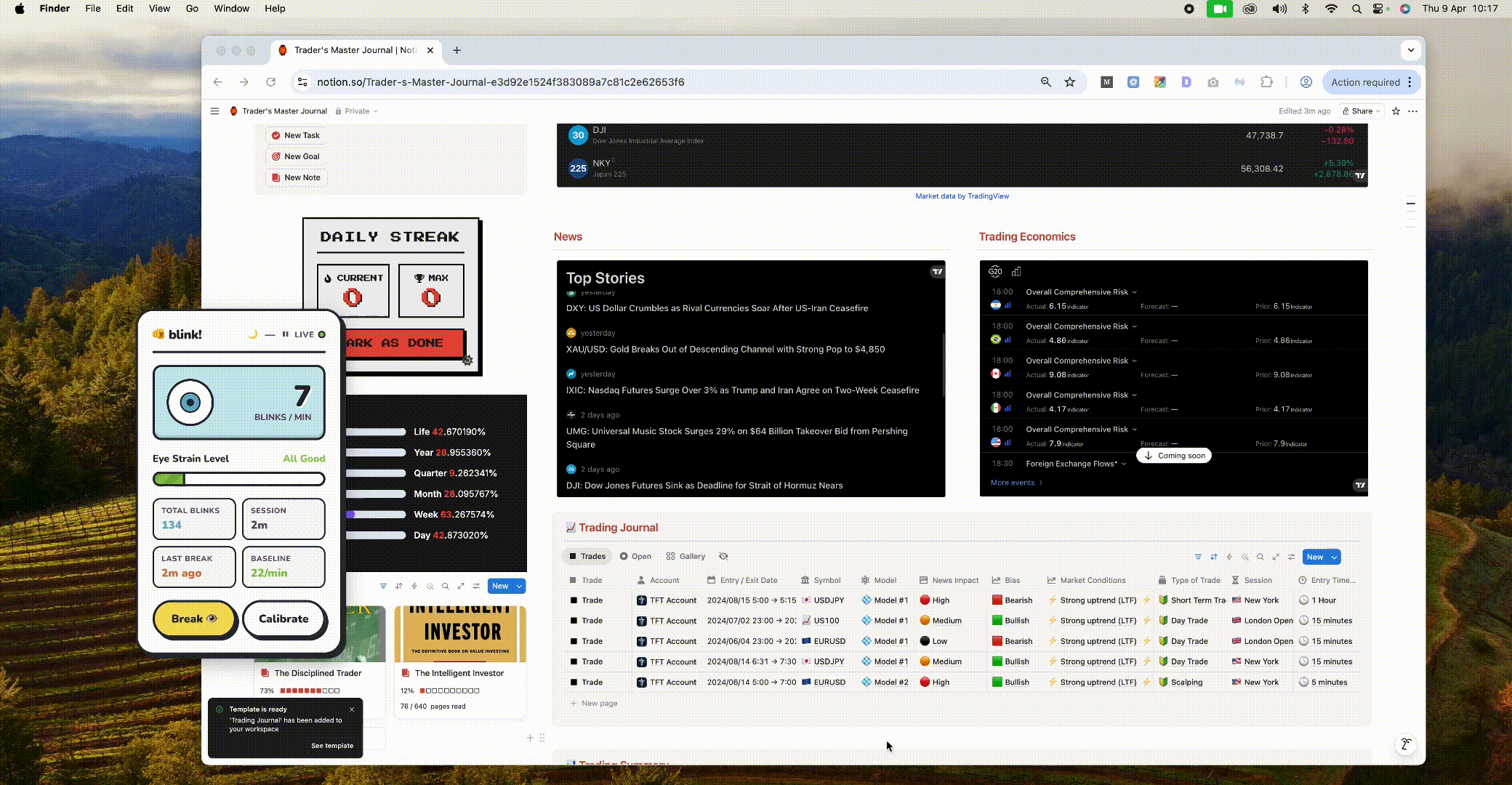The width and height of the screenshot is (1512, 785).
Task: Click the Calibrate button in blink!
Action: click(x=283, y=619)
